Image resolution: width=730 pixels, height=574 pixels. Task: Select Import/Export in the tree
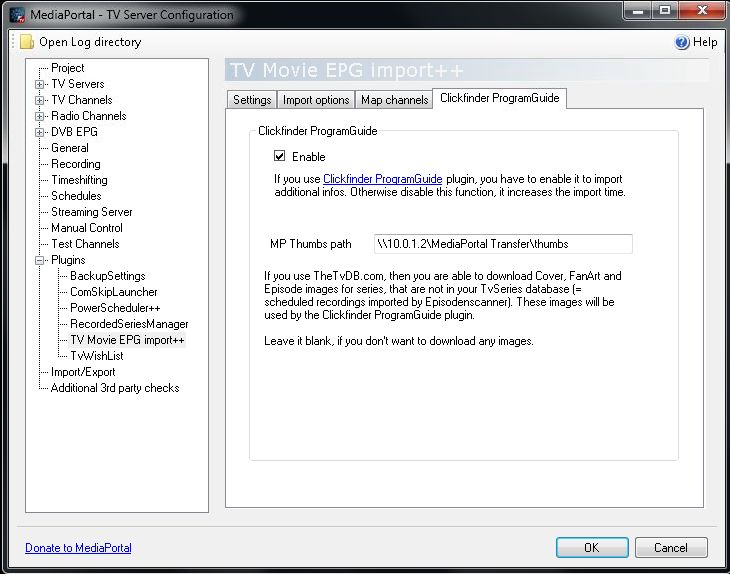point(83,372)
